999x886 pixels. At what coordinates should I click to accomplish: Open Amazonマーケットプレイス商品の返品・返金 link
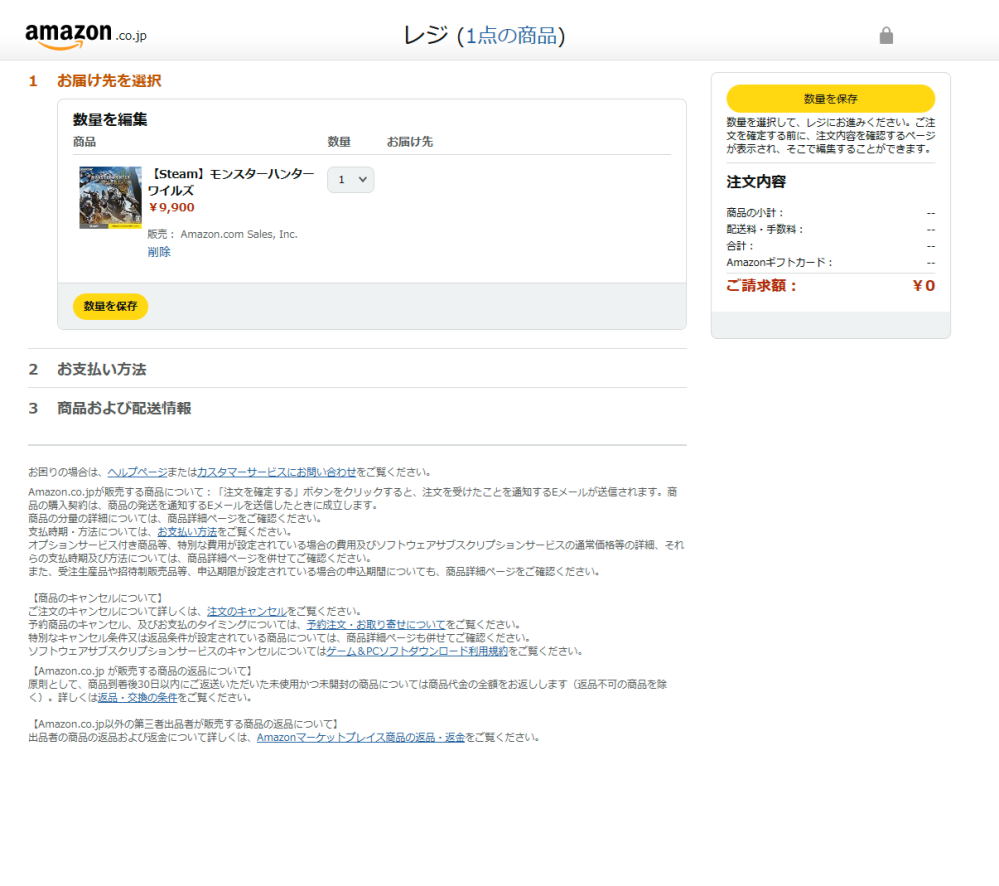[x=361, y=737]
